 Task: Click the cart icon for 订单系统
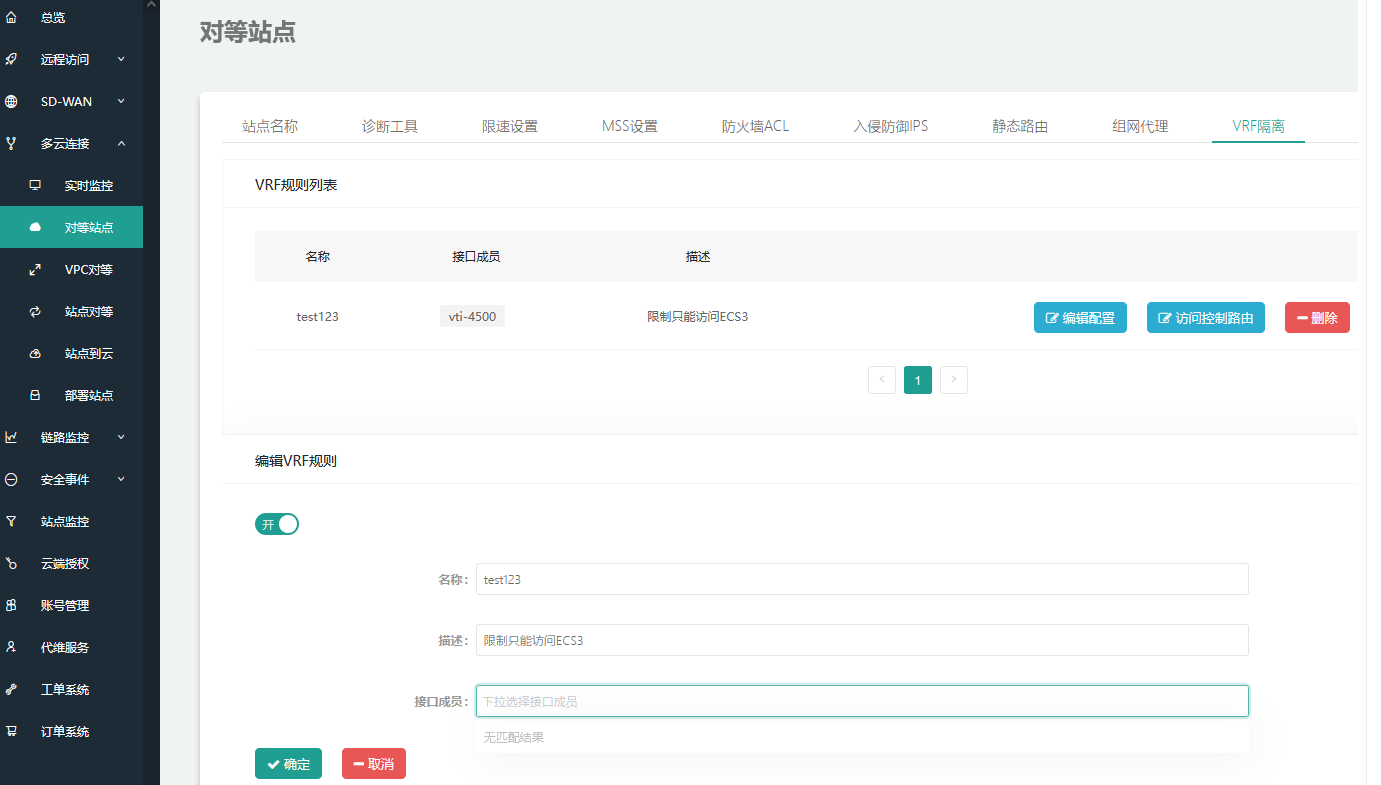click(x=11, y=731)
